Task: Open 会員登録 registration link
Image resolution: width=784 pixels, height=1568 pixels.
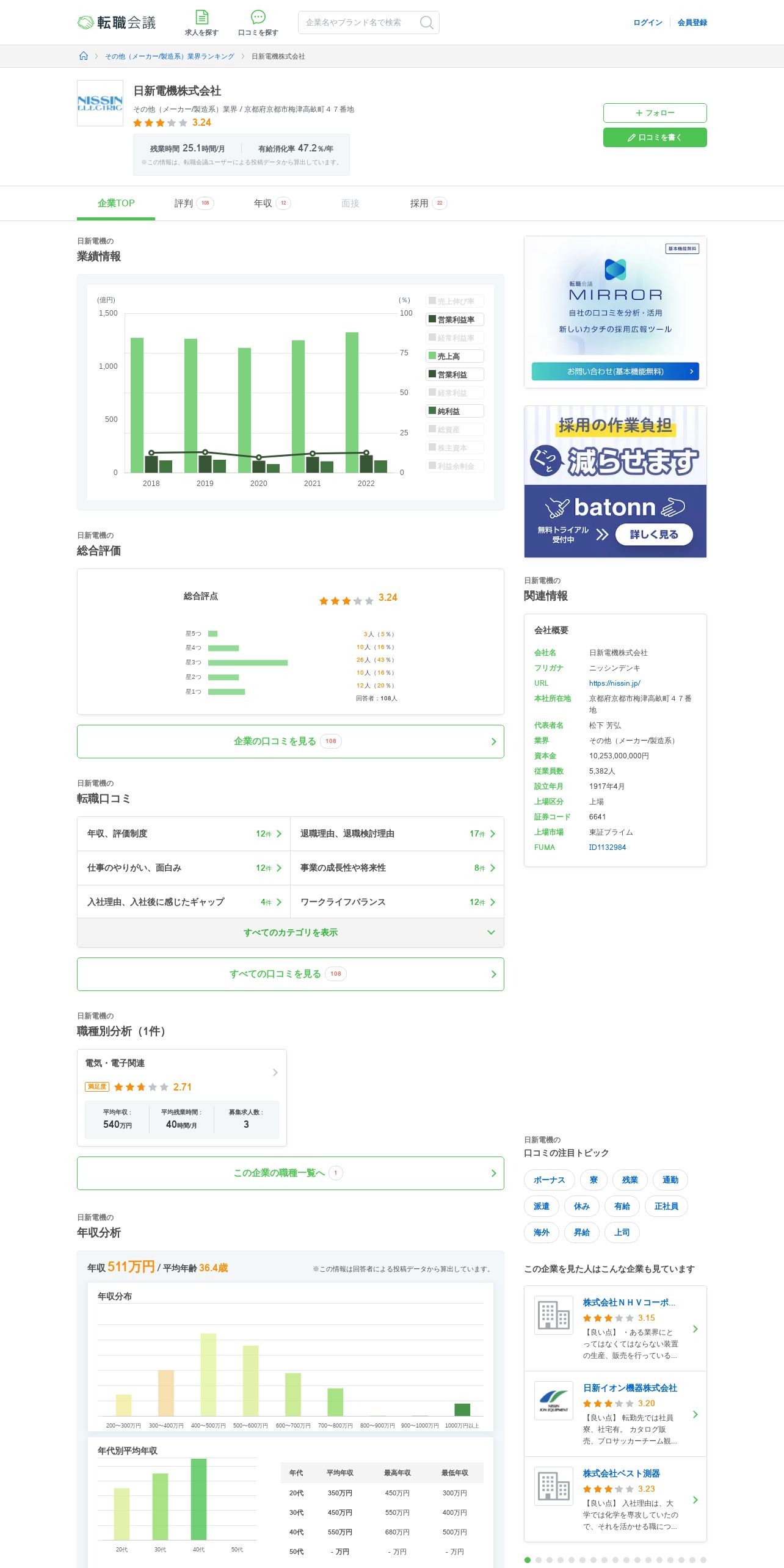Action: tap(692, 23)
